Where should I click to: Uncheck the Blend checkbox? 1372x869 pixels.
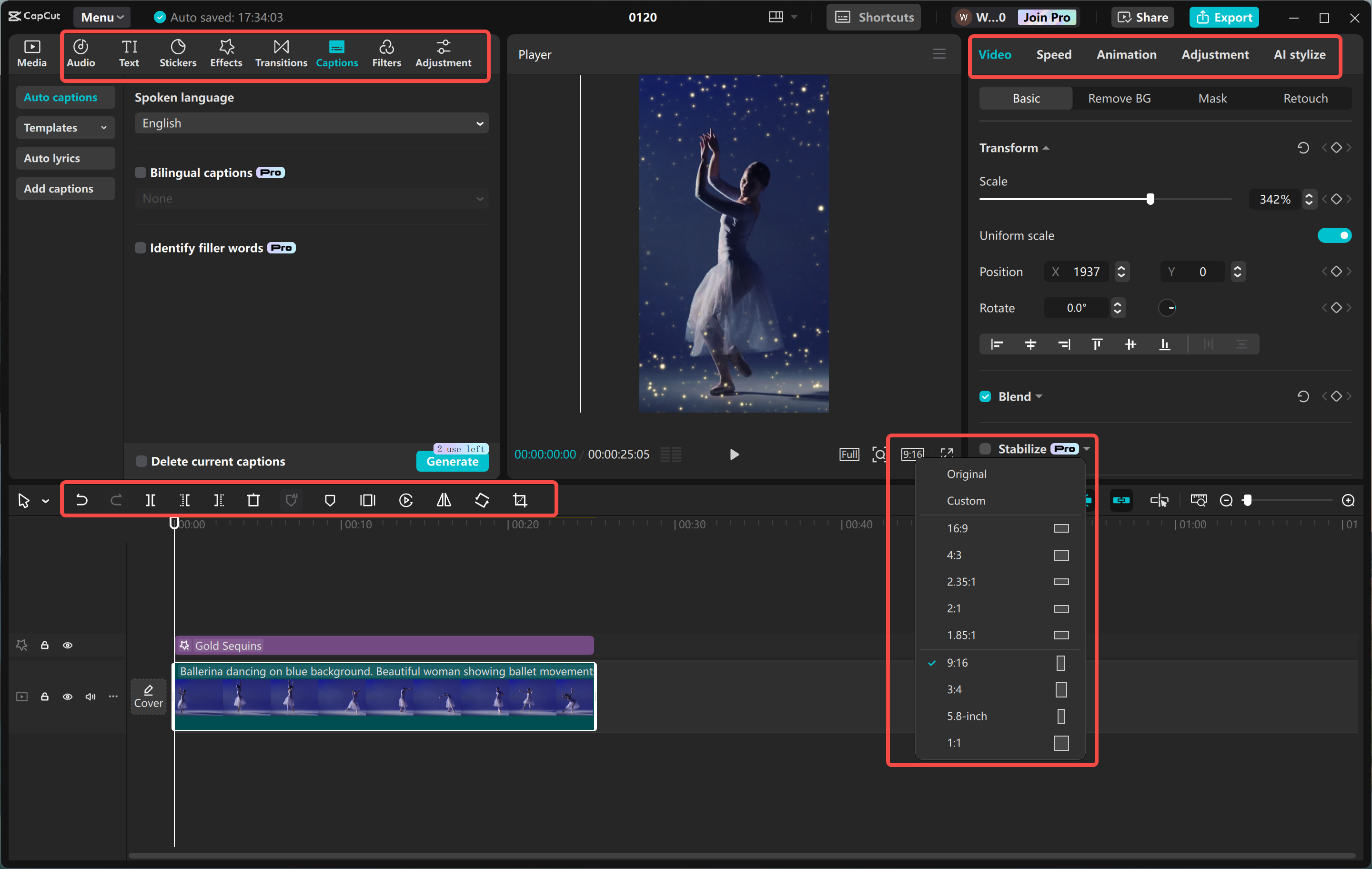point(985,396)
